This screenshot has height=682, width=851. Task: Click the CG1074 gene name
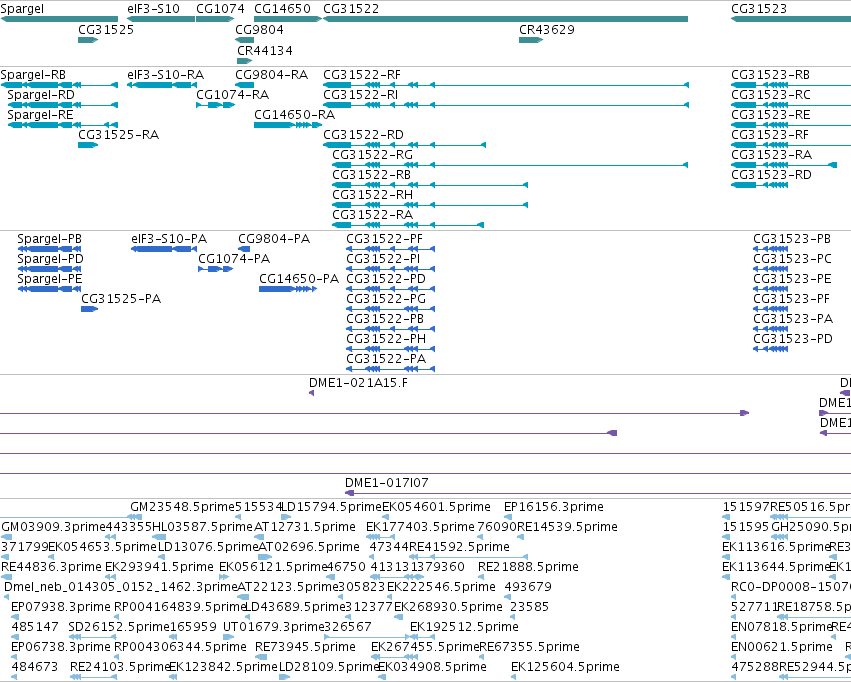[220, 9]
